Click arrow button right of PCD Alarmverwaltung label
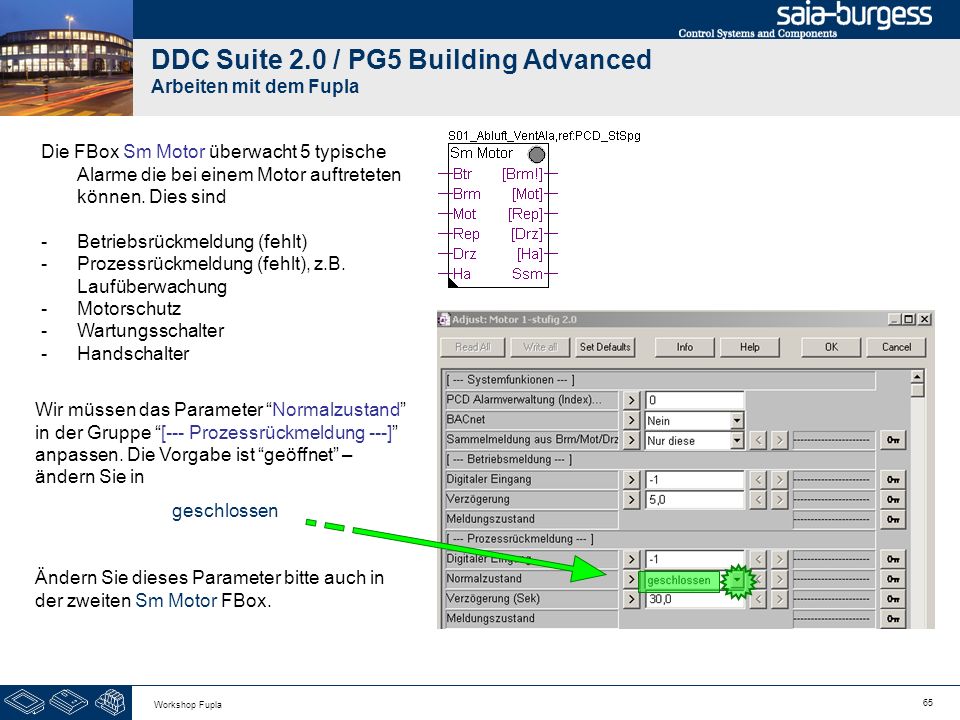960x720 pixels. click(x=631, y=400)
